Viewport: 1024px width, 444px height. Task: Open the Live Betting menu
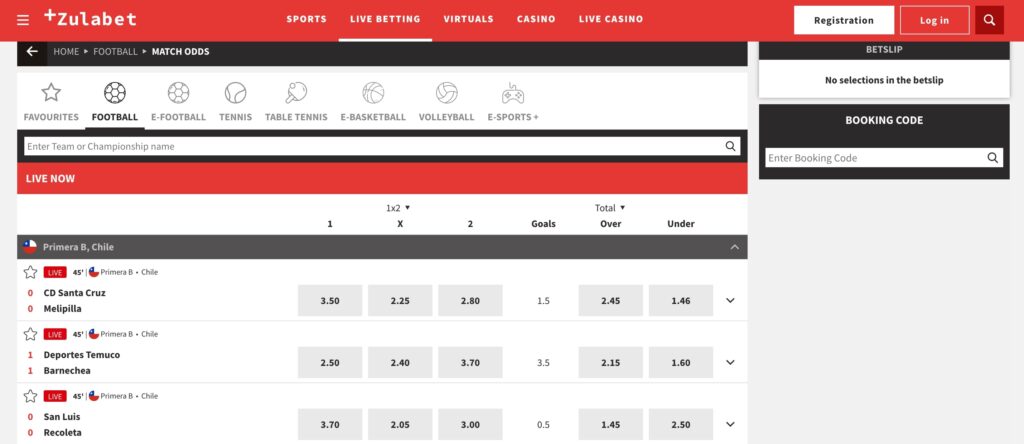385,19
